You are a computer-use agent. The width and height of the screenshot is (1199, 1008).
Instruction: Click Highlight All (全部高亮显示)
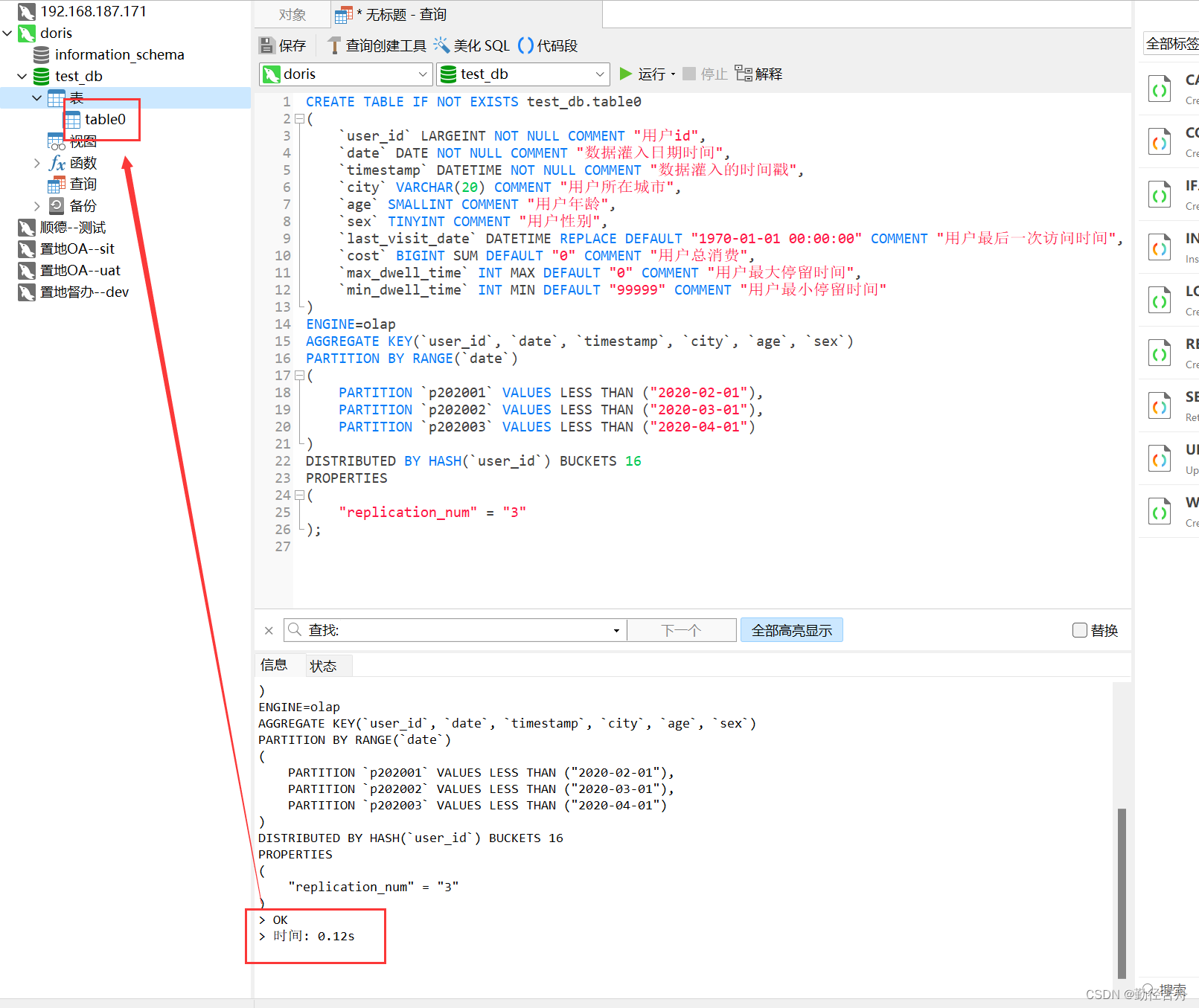(x=791, y=630)
